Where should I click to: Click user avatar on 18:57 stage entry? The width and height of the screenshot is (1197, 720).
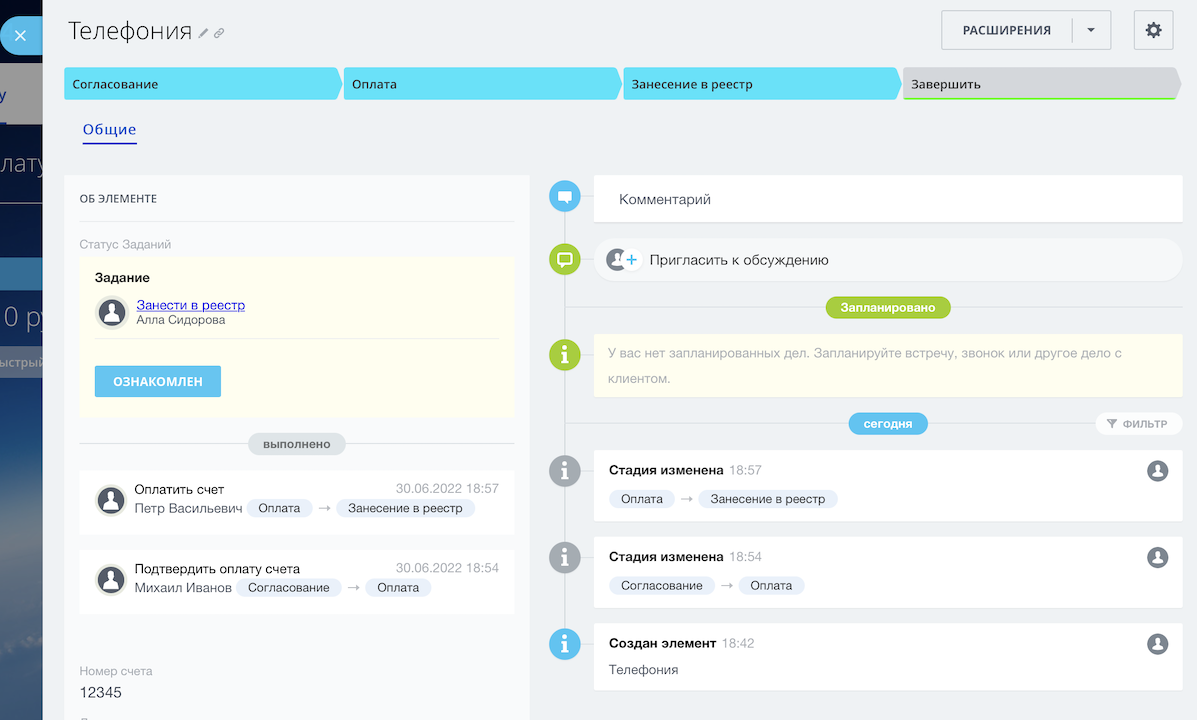(1157, 471)
